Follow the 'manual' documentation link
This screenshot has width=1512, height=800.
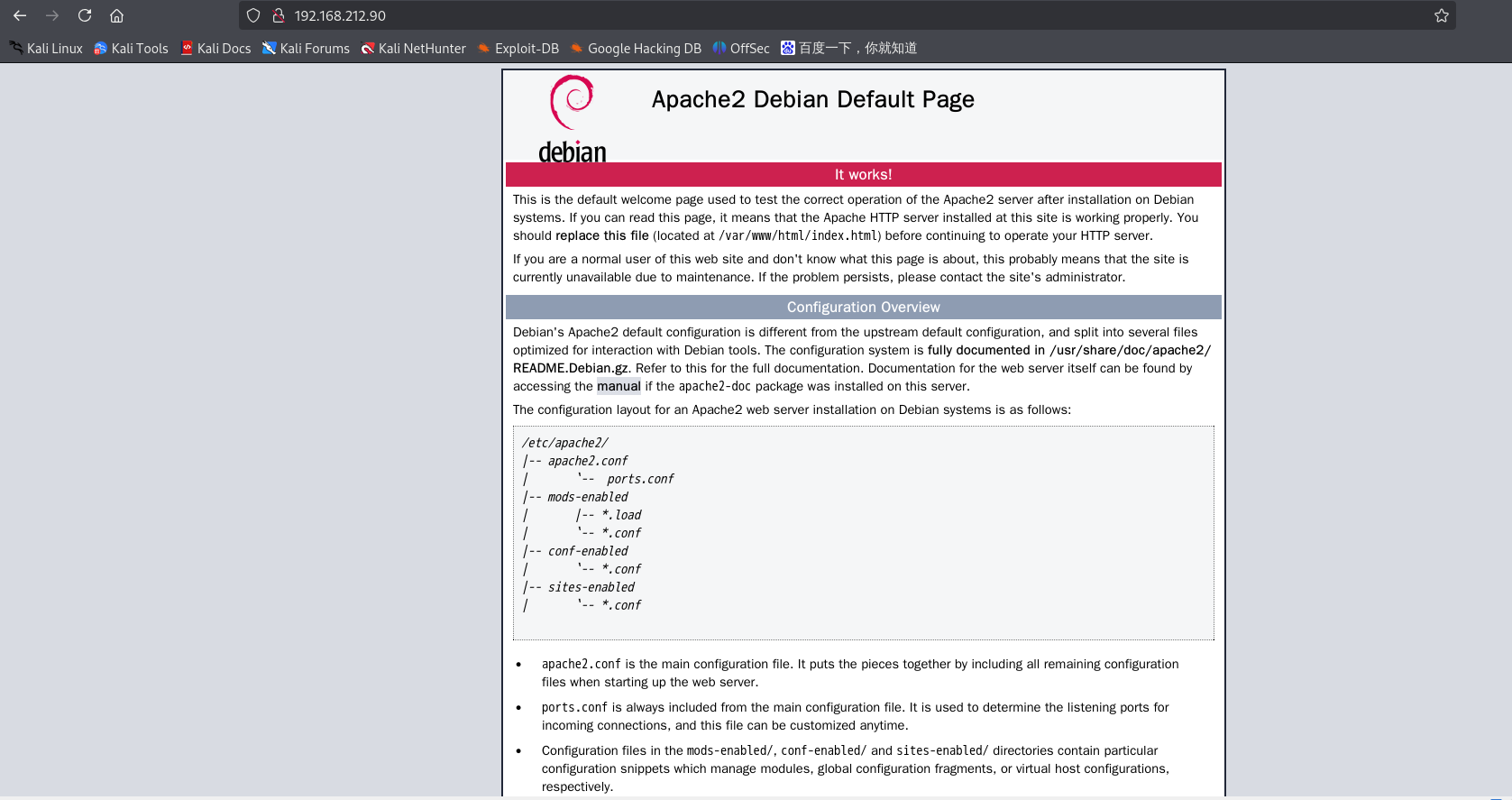point(619,386)
